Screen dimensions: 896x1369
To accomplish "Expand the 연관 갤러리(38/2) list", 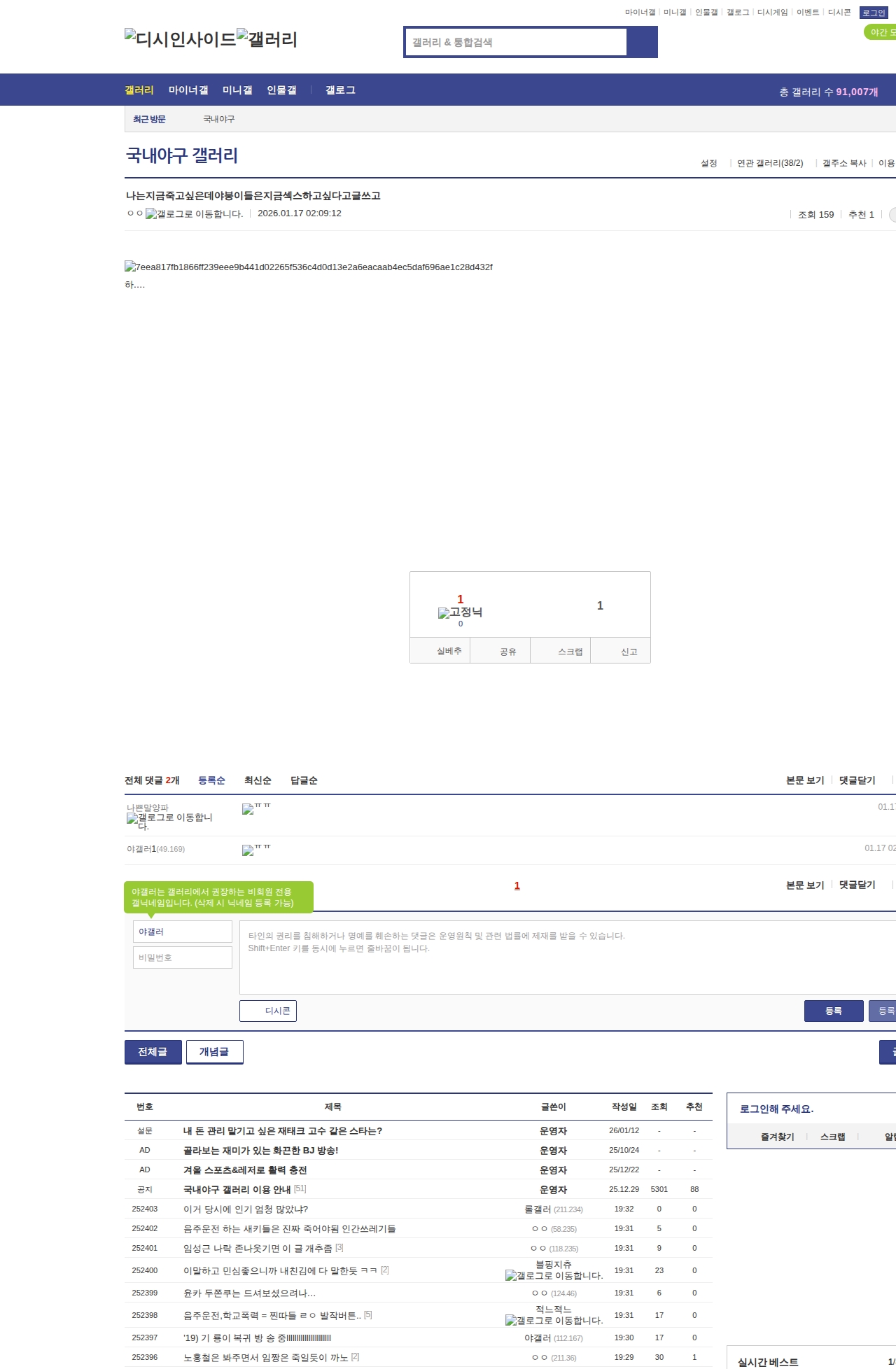I will point(770,163).
